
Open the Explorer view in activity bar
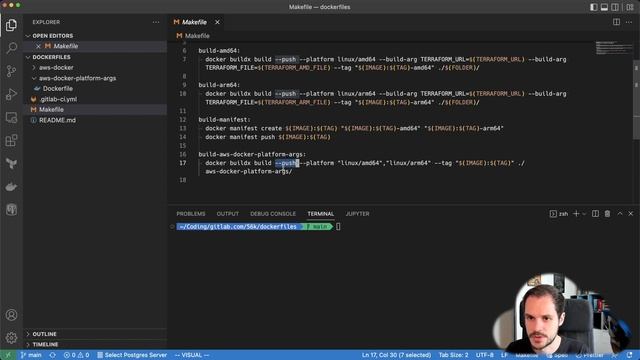click(x=11, y=25)
